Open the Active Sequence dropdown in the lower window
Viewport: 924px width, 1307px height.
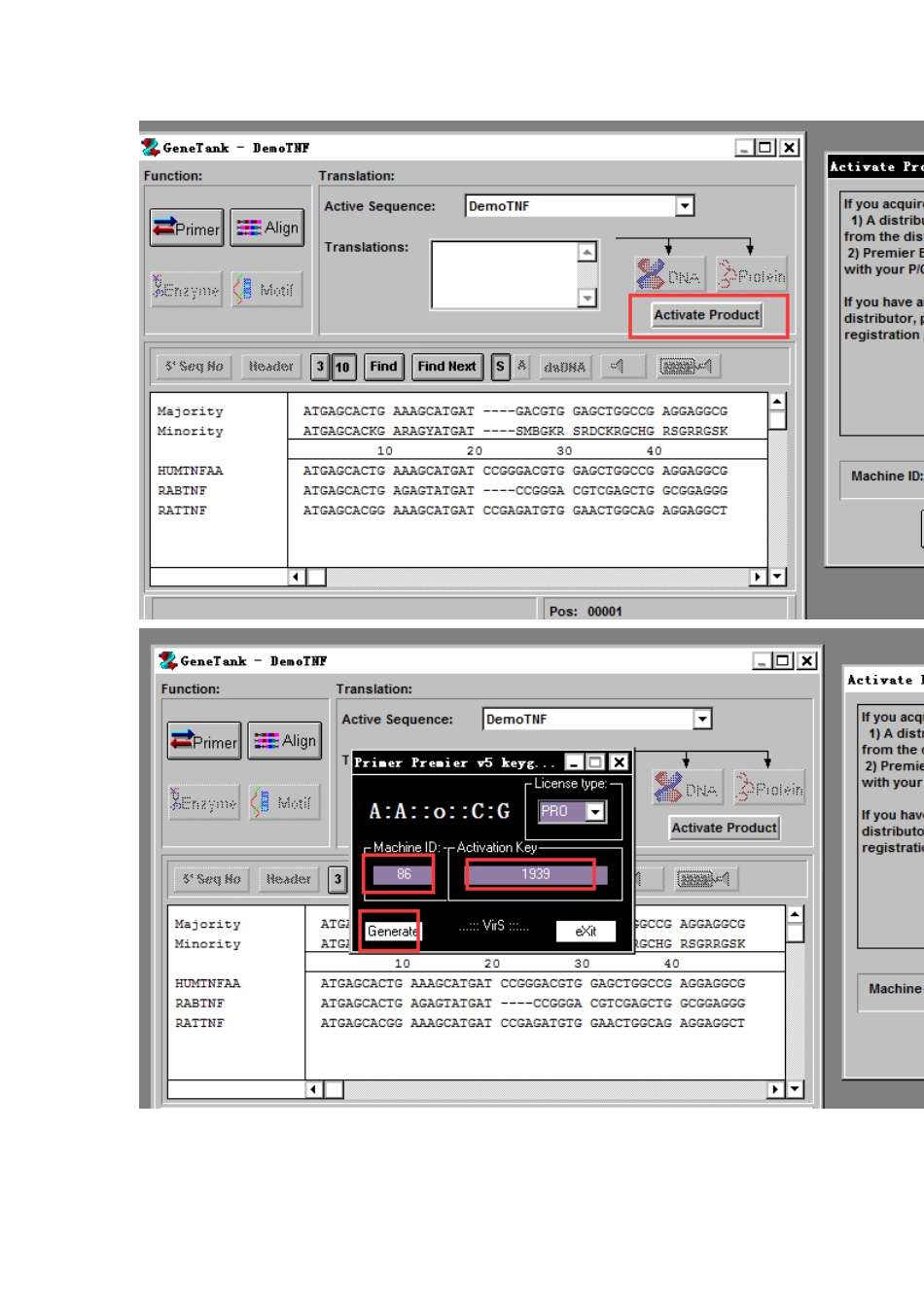tap(702, 719)
